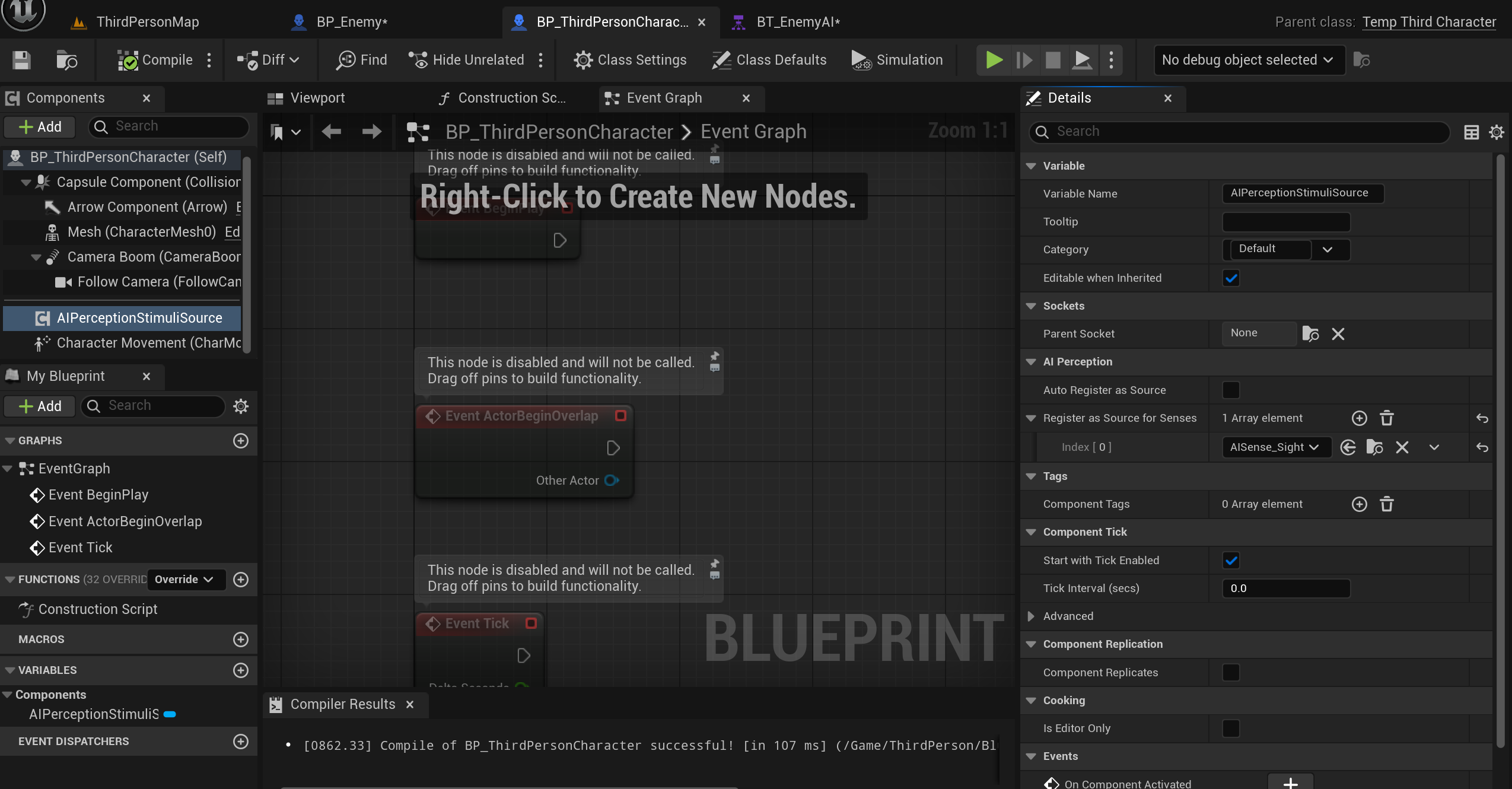
Task: Navigate forward in graph history
Action: [371, 131]
